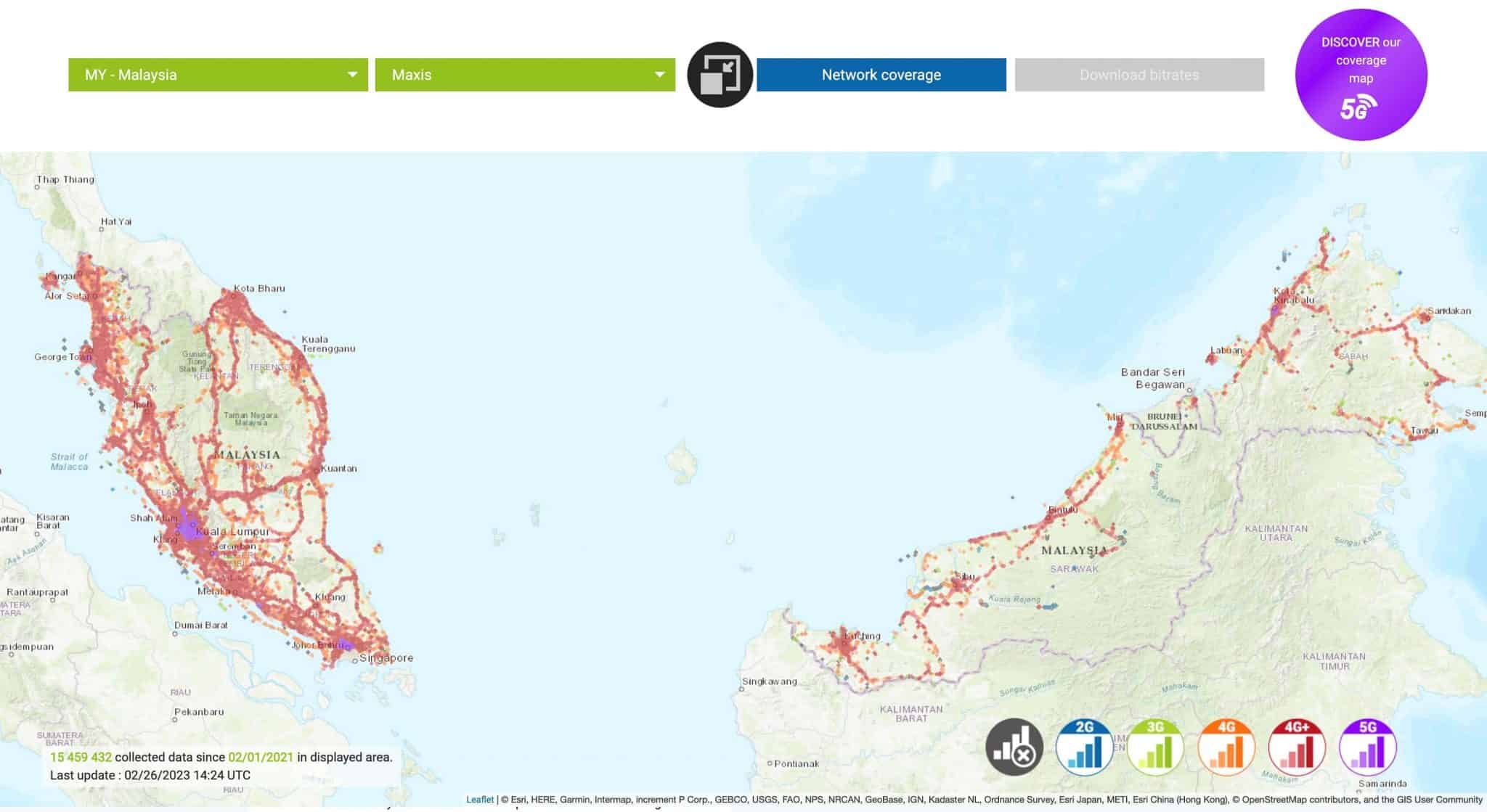Toggle the 3G coverage layer icon
Image resolution: width=1487 pixels, height=812 pixels.
1155,747
